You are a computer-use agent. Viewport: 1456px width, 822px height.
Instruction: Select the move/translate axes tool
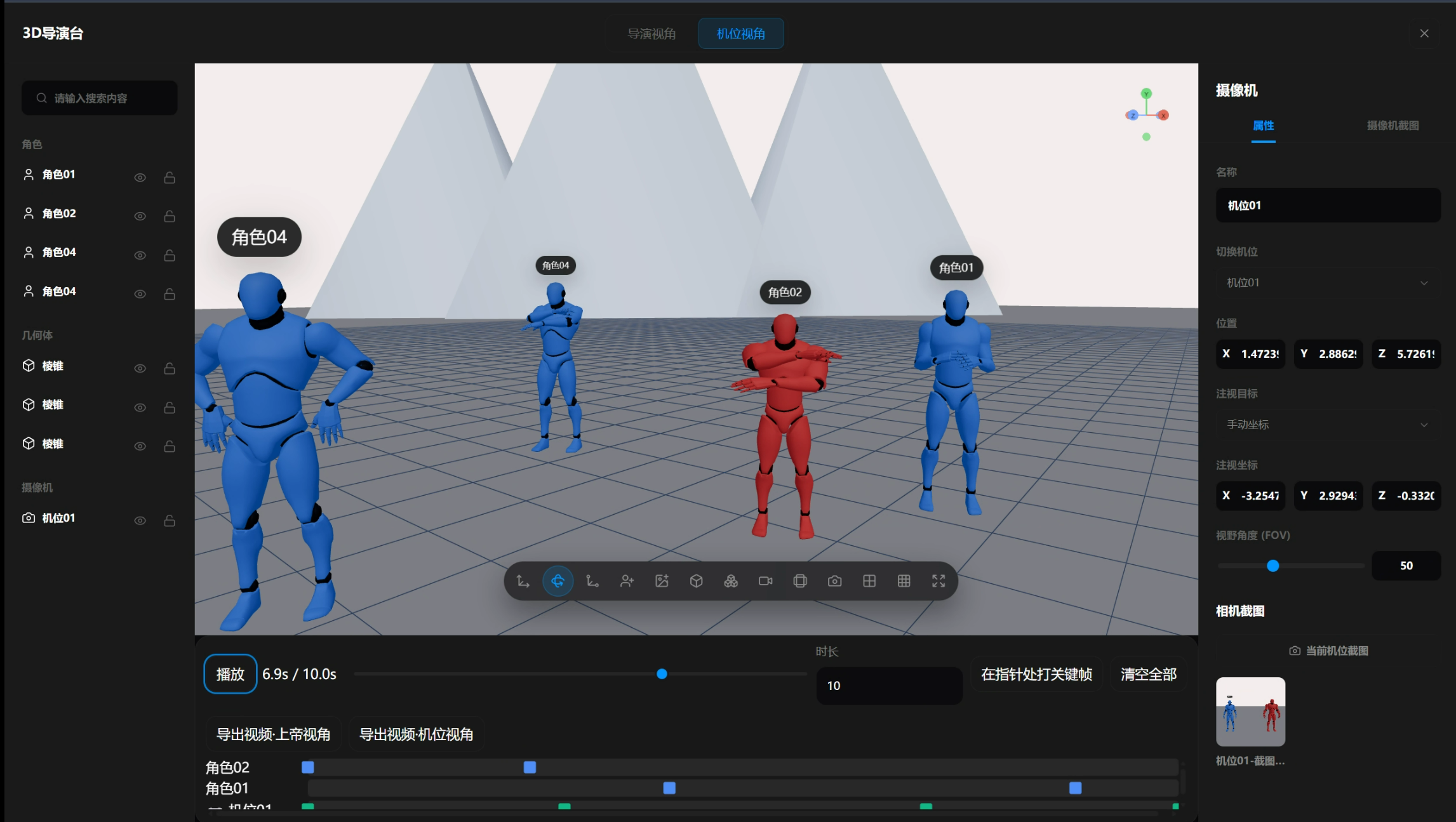tap(523, 581)
